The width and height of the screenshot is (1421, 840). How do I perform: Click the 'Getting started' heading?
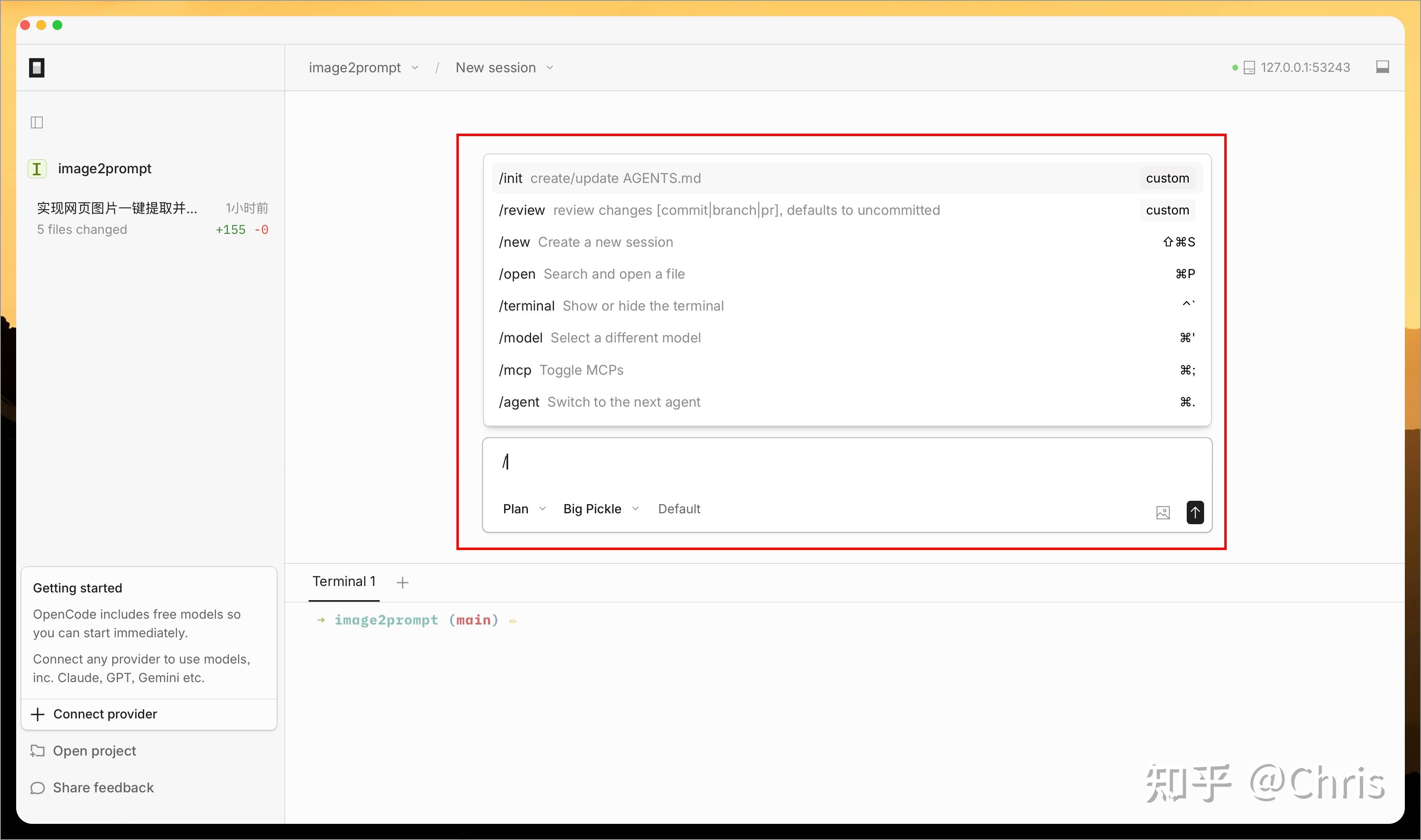[78, 588]
